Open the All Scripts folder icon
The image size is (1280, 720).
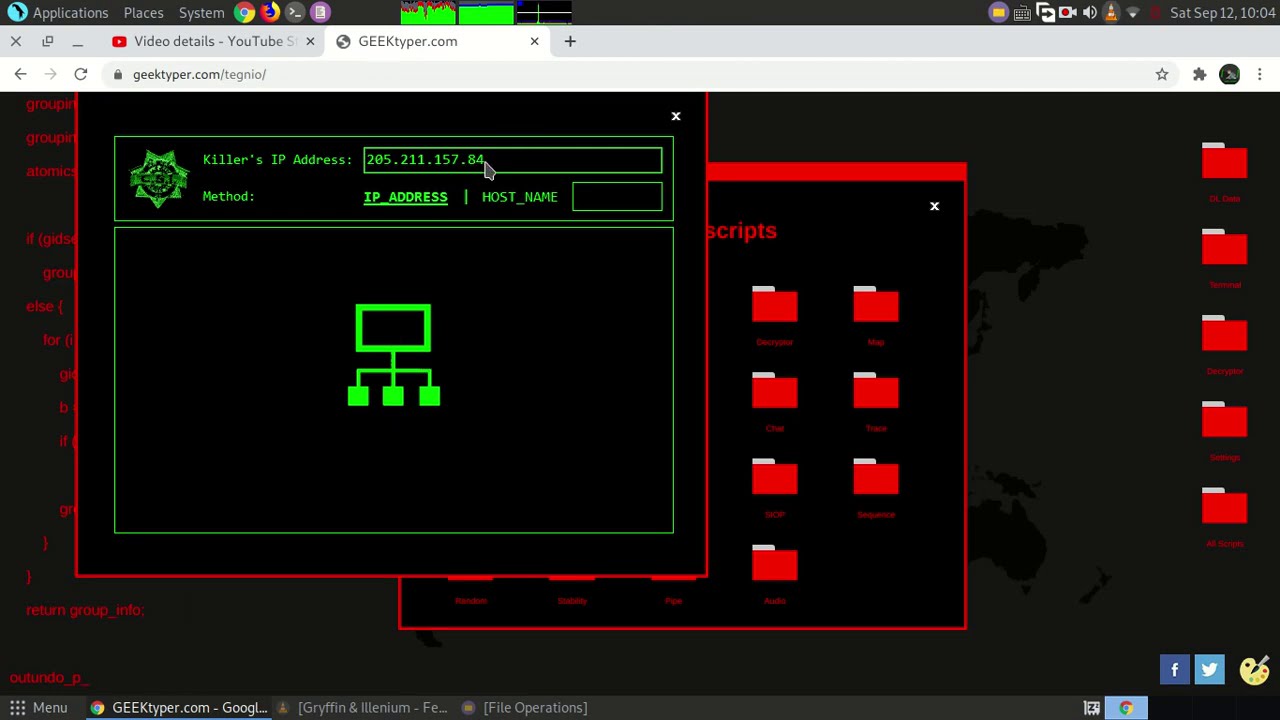coord(1224,508)
